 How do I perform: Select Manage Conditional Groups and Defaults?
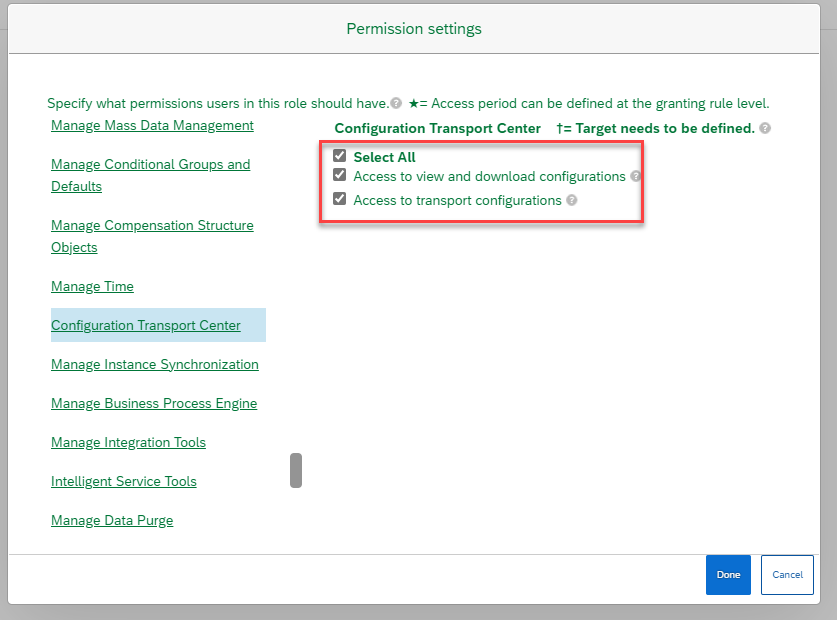pos(151,175)
